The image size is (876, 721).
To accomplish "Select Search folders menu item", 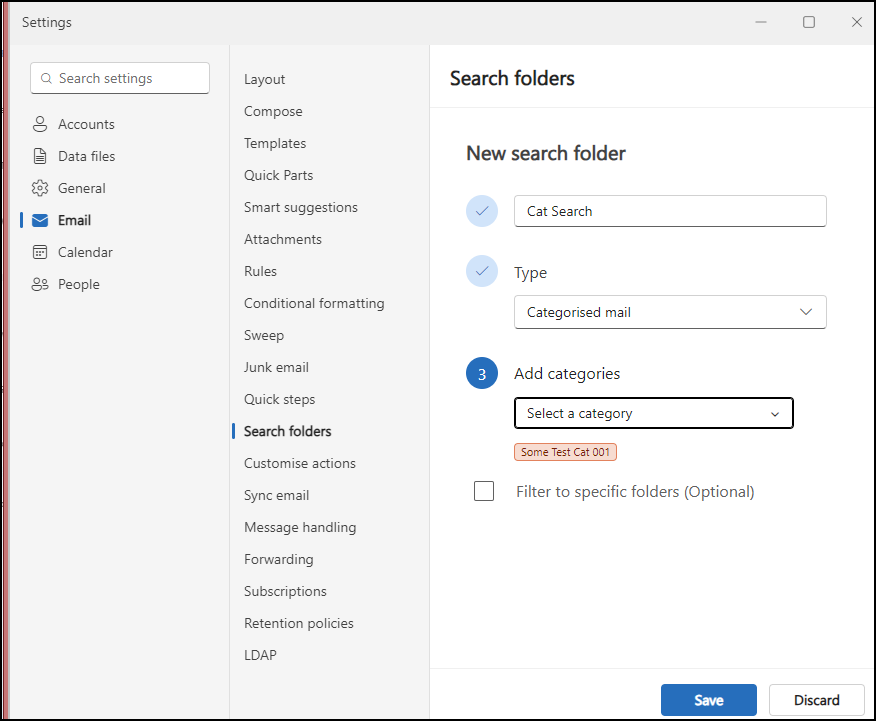I will 288,431.
